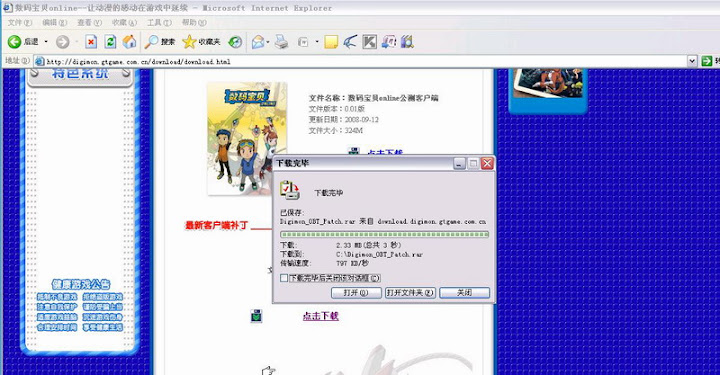Click the grey Forward arrow button
720x375 pixels.
tap(62, 42)
